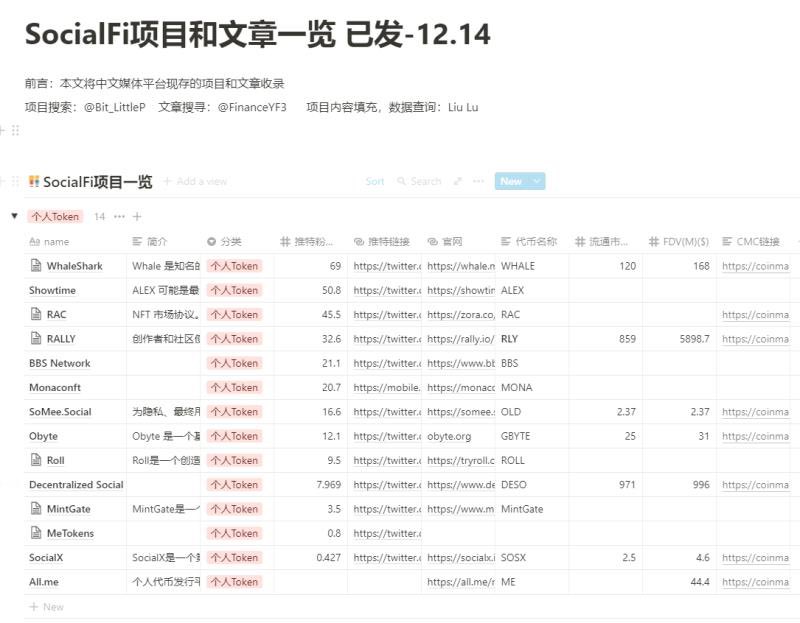The height and width of the screenshot is (623, 800).
Task: Open WhaleShark Twitter link
Action: [387, 266]
